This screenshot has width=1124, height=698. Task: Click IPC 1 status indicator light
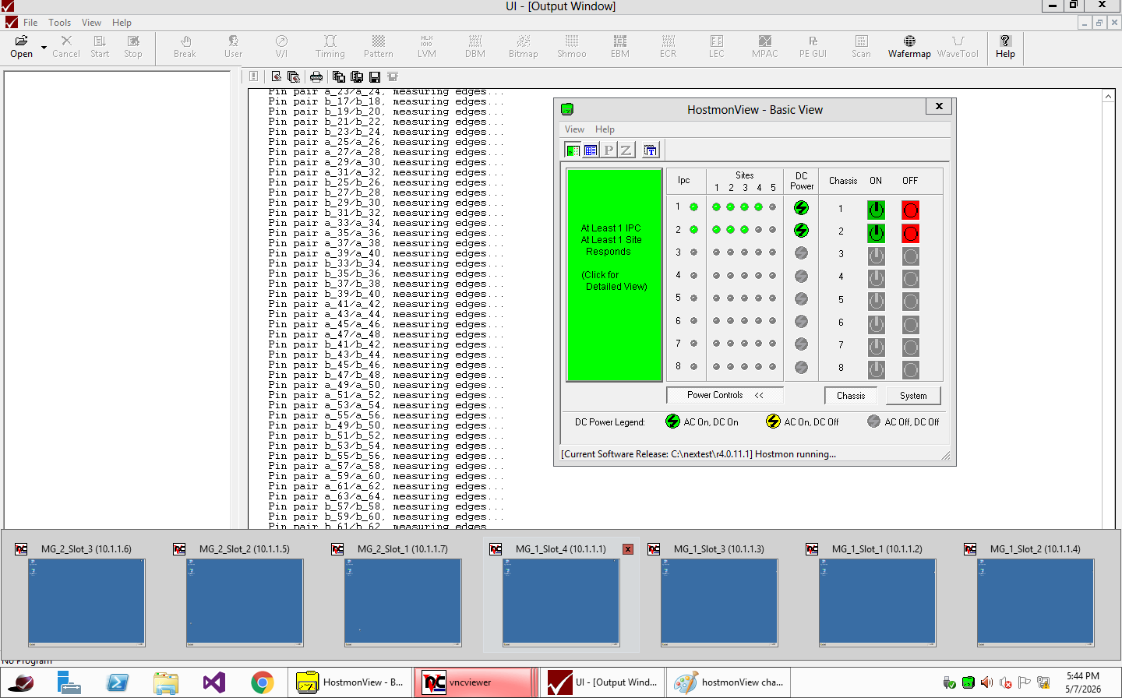pos(693,207)
